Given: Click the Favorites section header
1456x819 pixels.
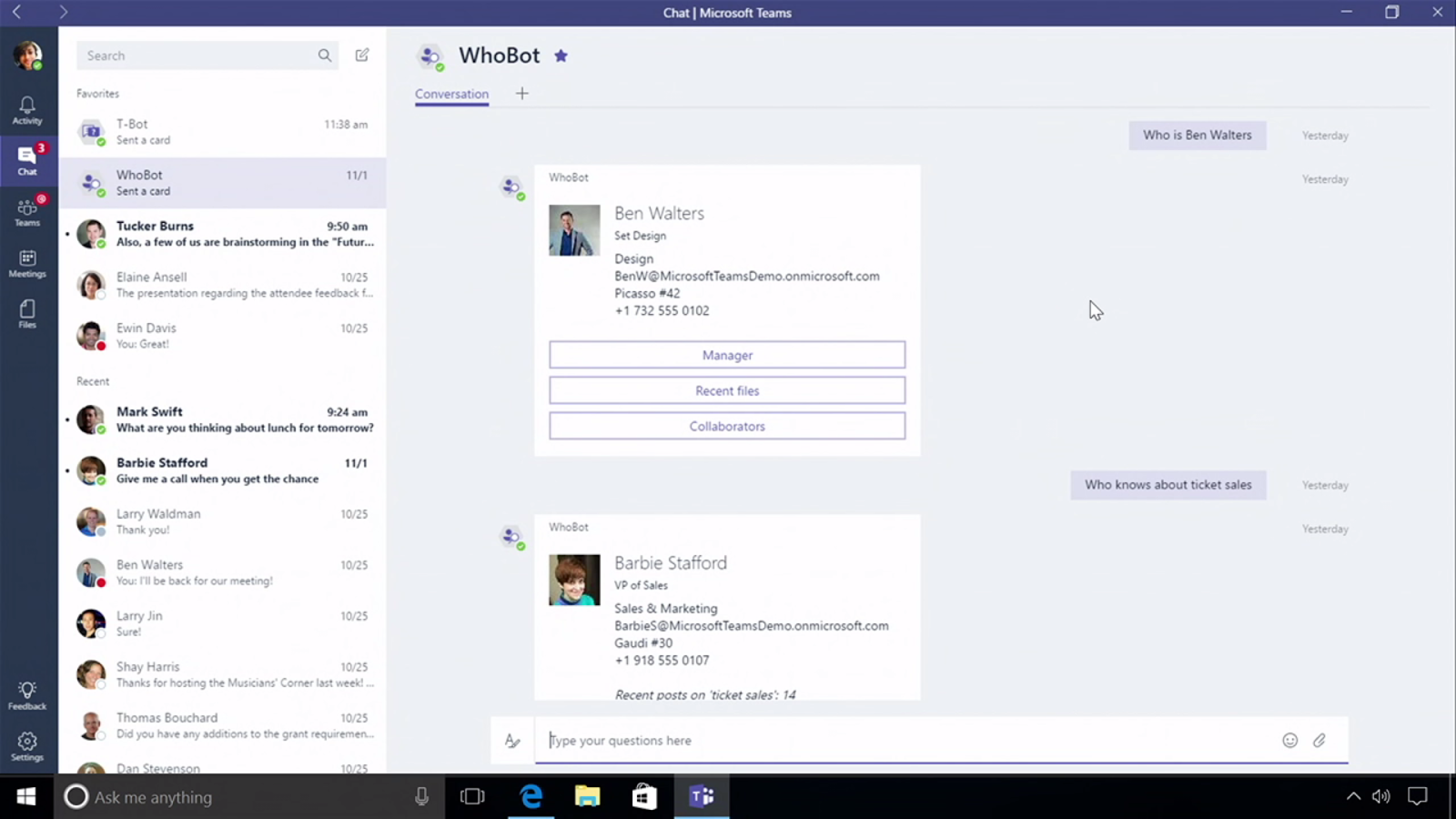Looking at the screenshot, I should (x=97, y=94).
